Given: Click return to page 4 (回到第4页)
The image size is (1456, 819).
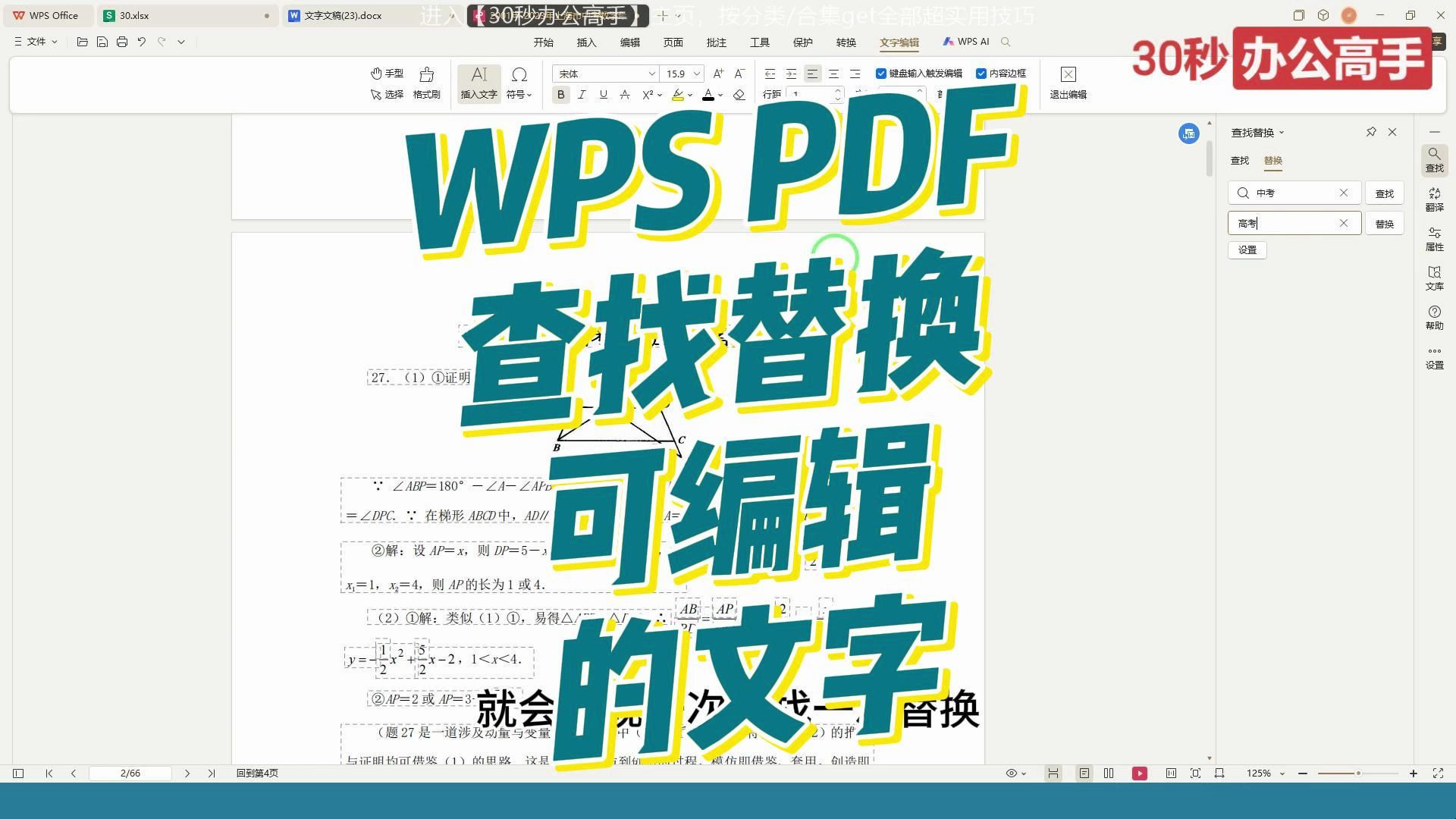Looking at the screenshot, I should point(257,773).
